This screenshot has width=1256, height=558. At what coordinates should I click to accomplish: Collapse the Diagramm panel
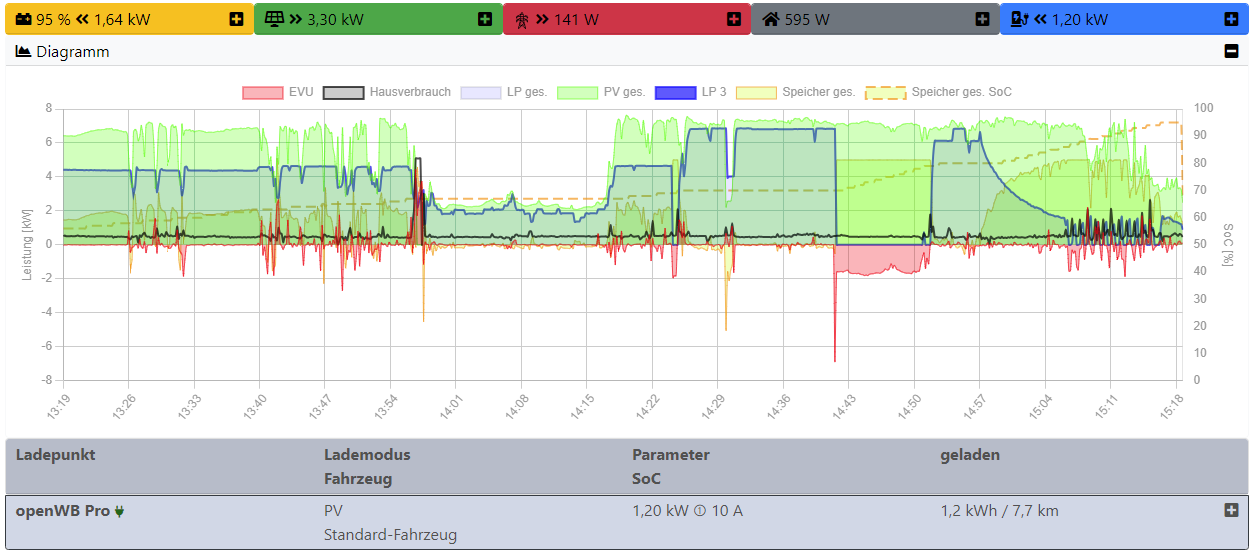point(1231,52)
